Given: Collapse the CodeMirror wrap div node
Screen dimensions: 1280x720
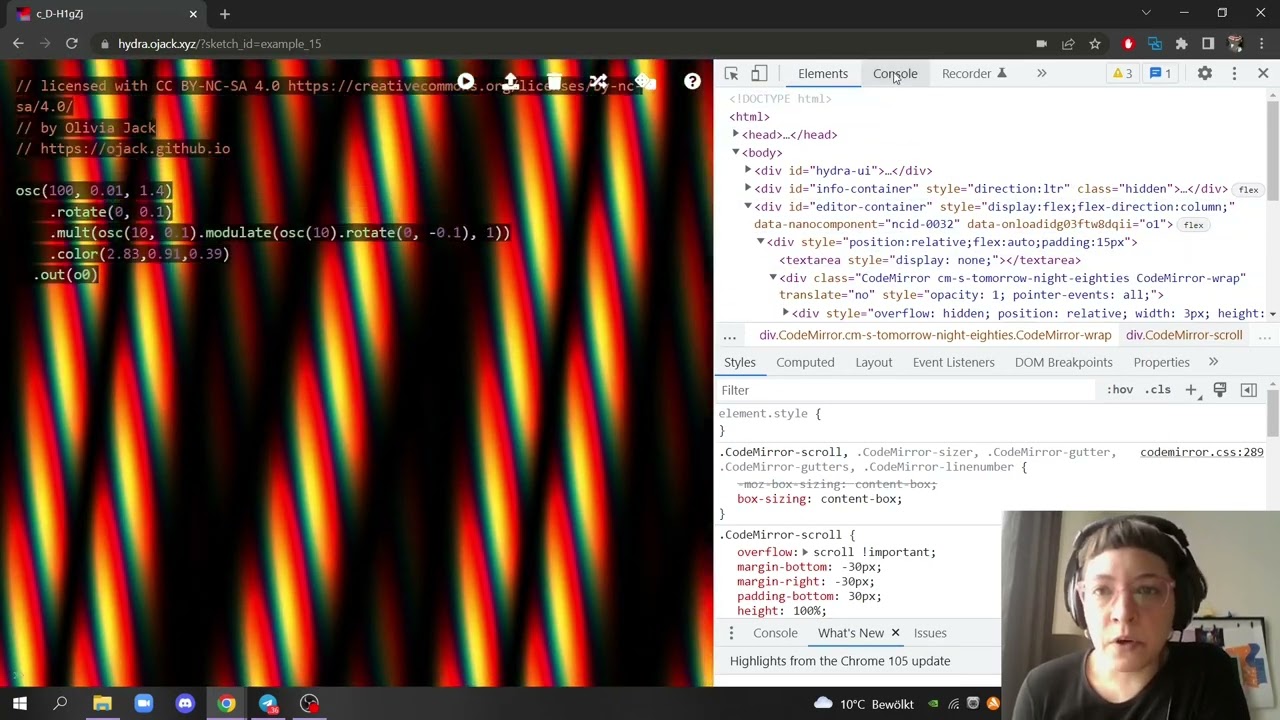Looking at the screenshot, I should click(773, 278).
